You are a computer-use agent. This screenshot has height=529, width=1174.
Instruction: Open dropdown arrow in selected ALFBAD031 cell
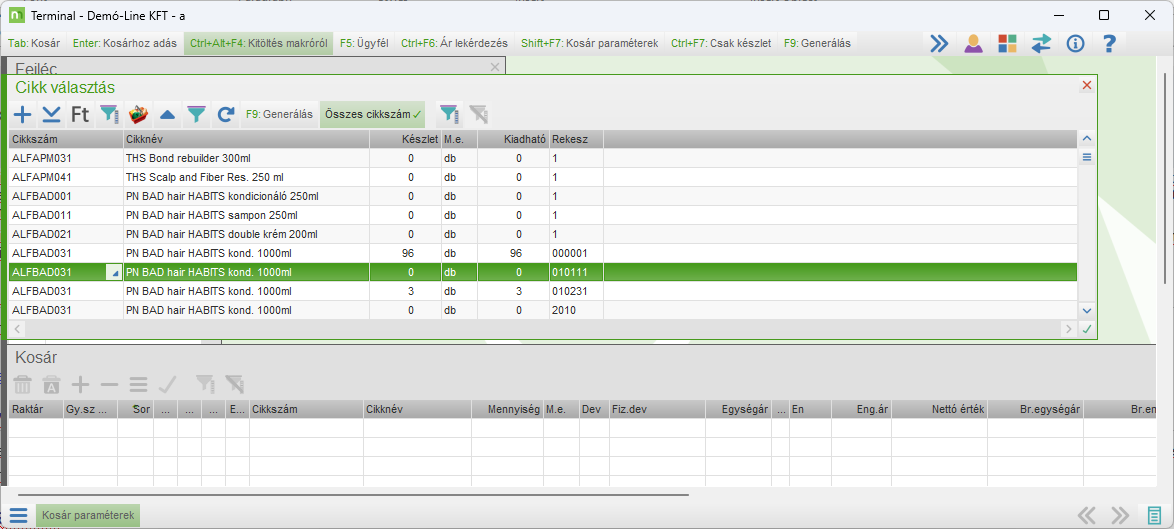[x=115, y=274]
